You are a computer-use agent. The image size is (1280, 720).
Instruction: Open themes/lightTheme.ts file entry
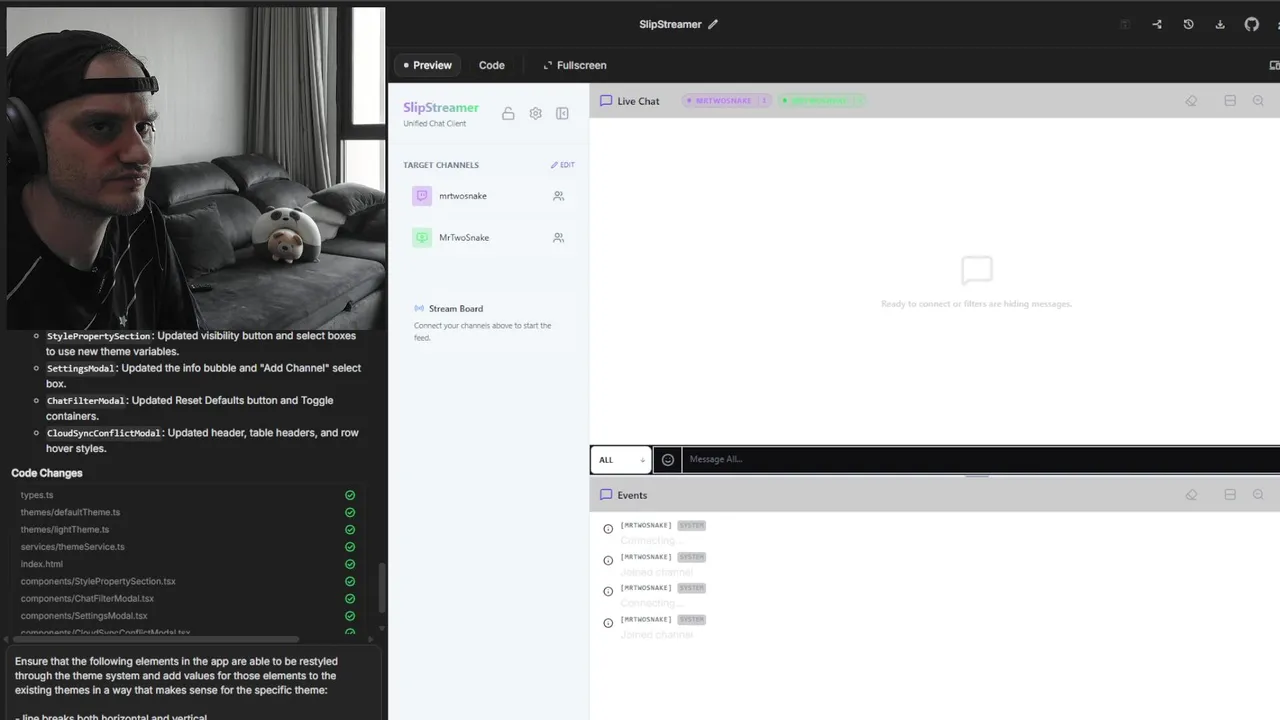coord(65,530)
